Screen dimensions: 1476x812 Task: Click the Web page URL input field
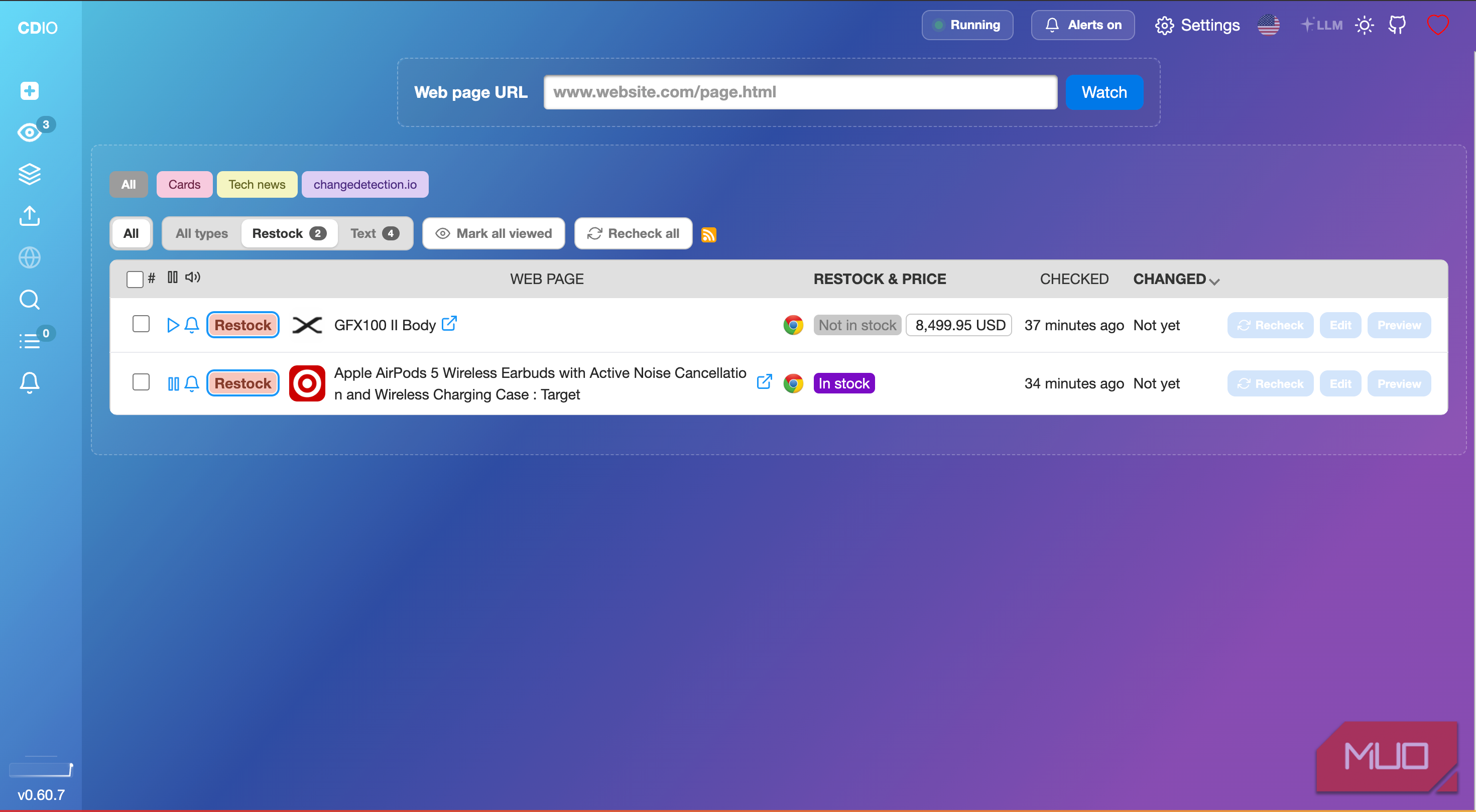tap(800, 92)
